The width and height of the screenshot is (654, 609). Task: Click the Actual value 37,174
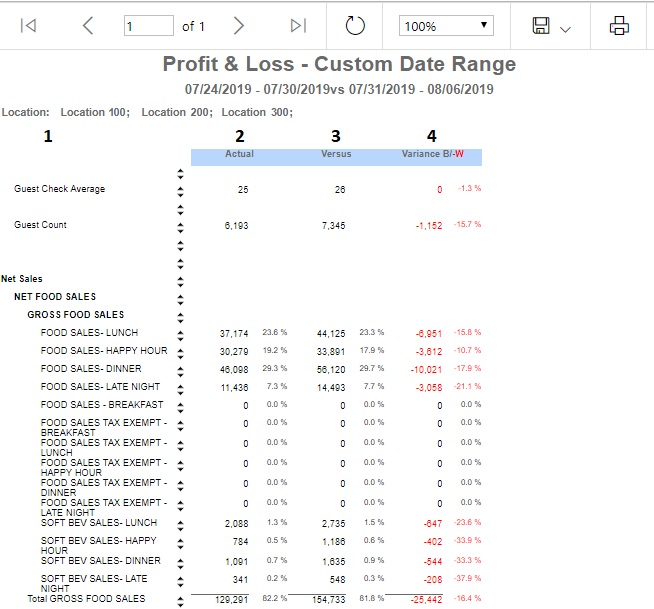(234, 334)
